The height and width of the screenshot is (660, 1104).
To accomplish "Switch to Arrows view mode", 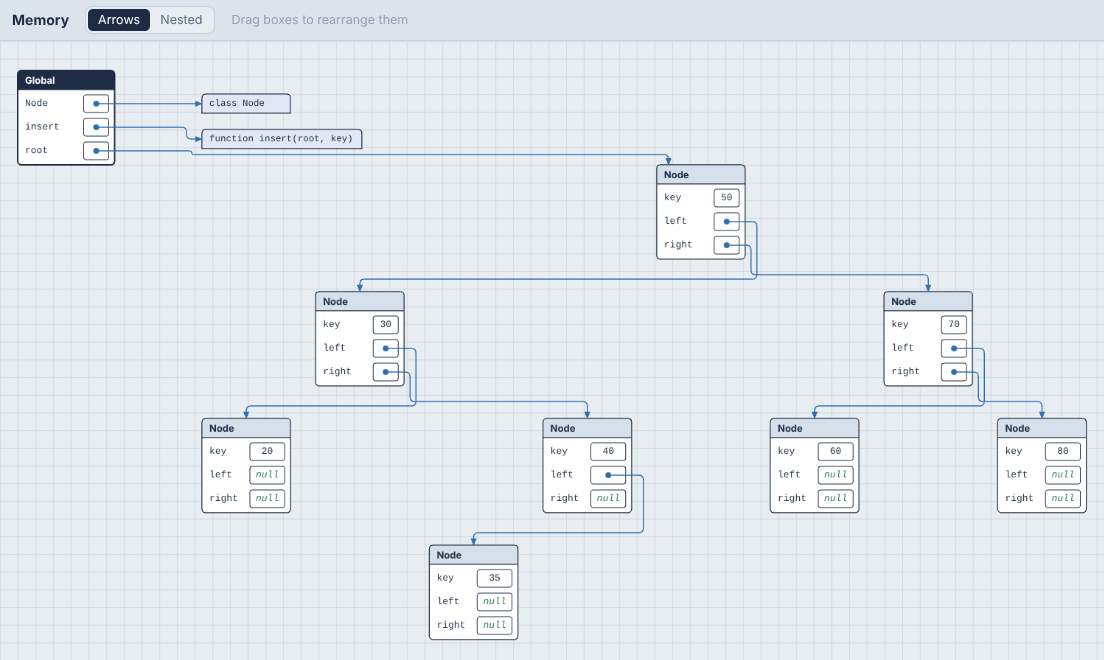I will tap(118, 20).
